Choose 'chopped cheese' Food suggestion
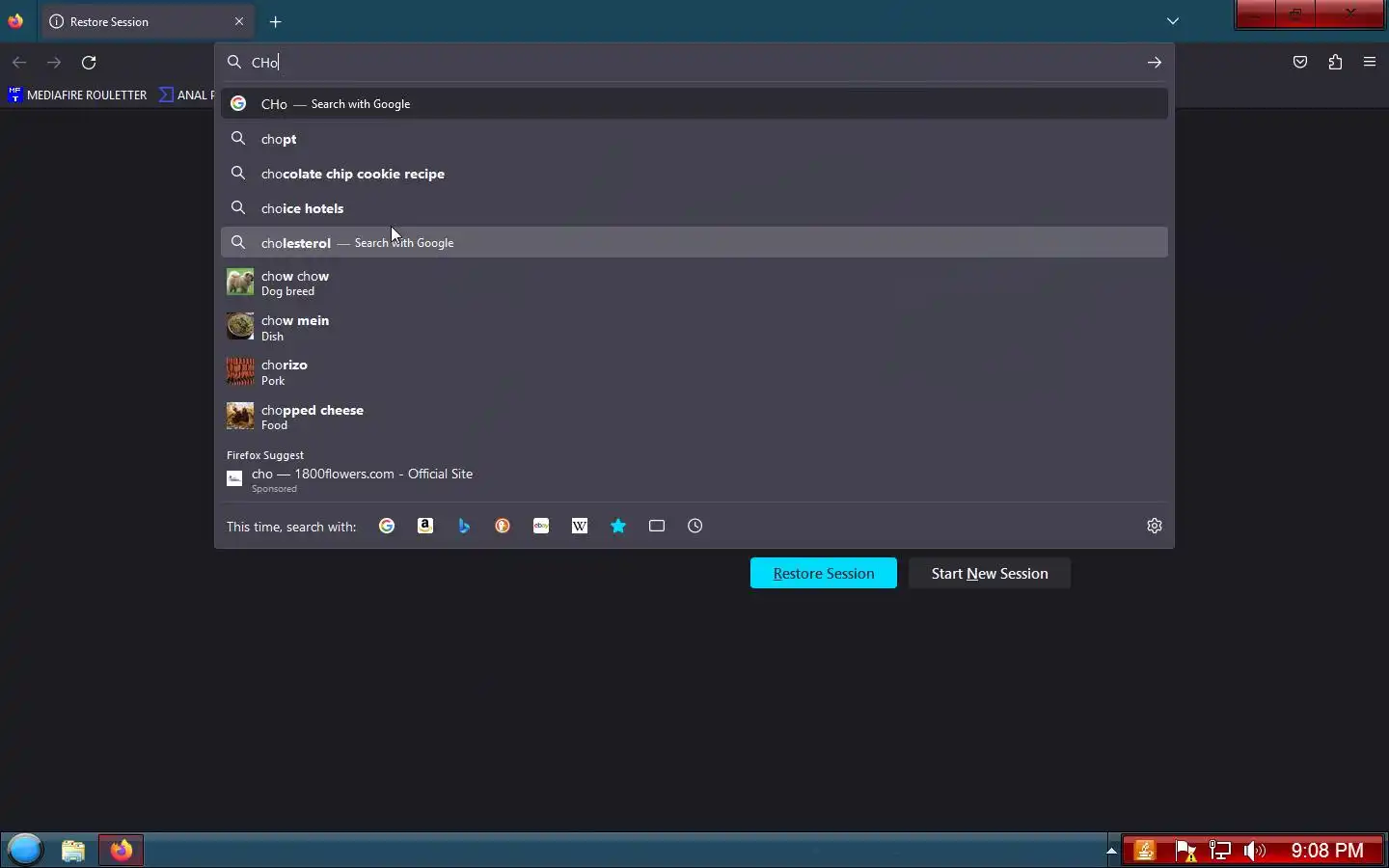The image size is (1389, 868). pos(694,417)
